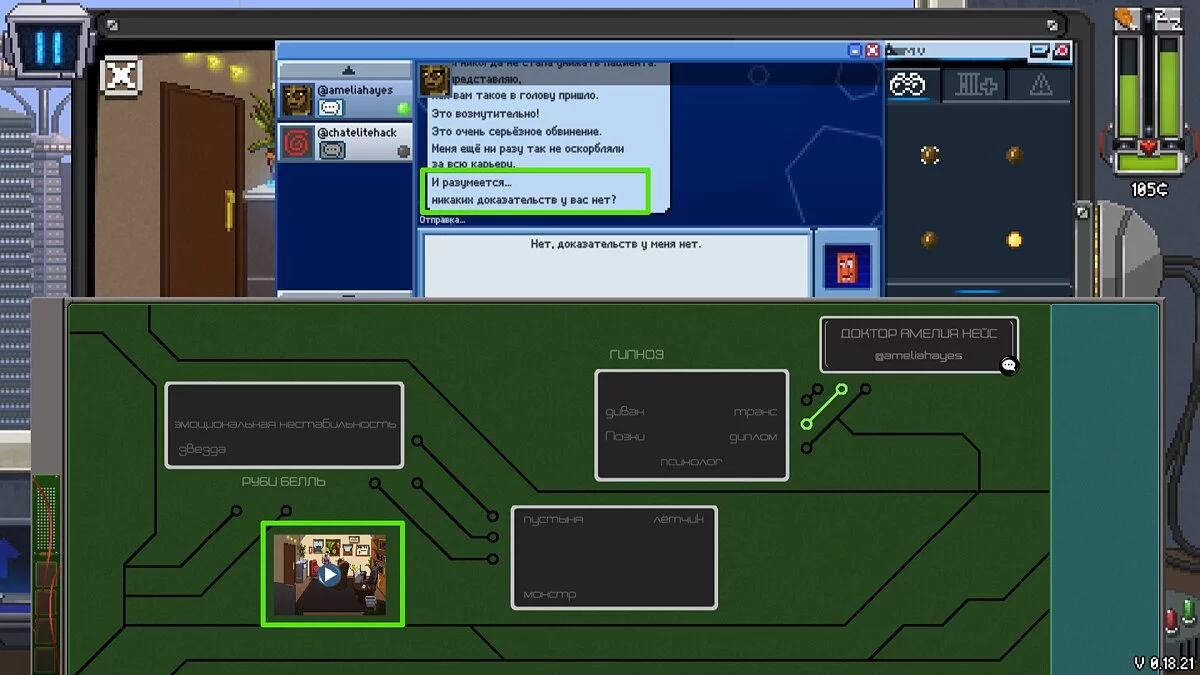1200x675 pixels.
Task: Select 'эмоциональная нестабильность' on the board
Action: pos(285,424)
